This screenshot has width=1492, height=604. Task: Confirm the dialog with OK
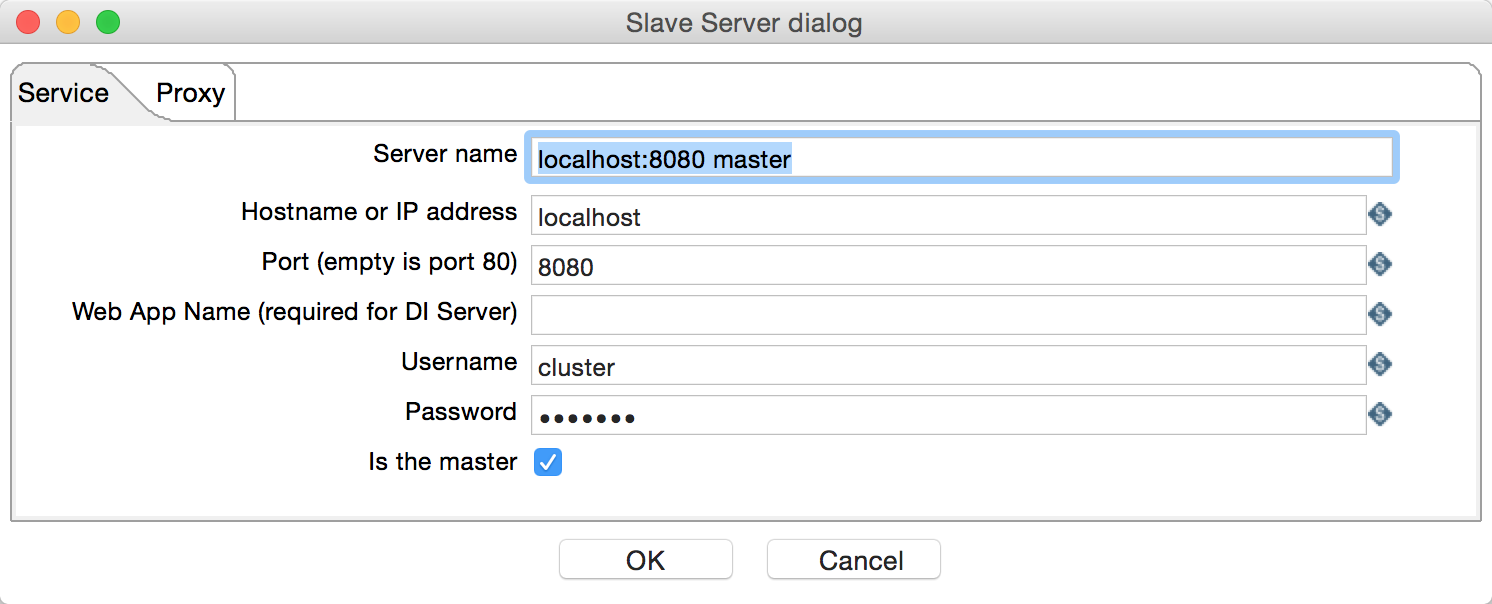[645, 560]
